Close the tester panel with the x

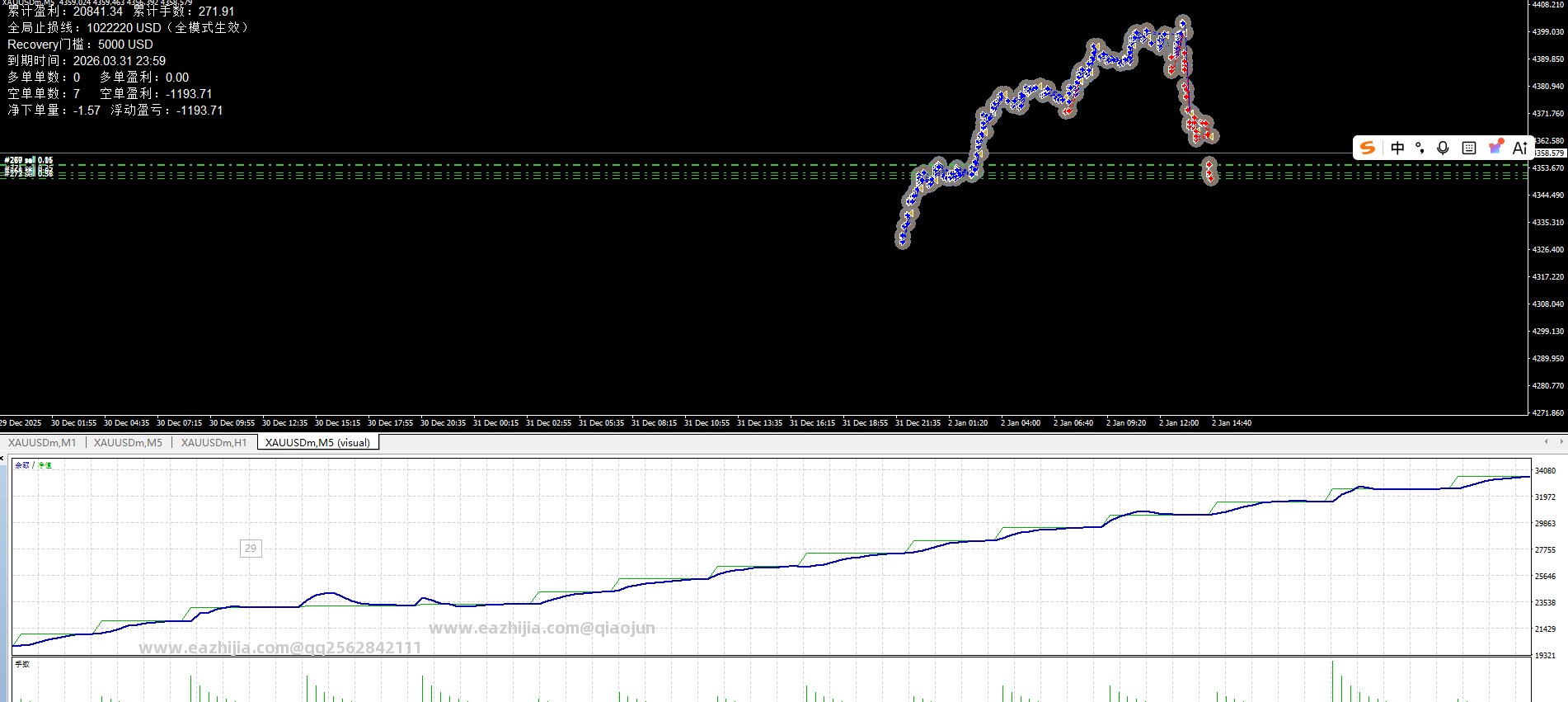[x=2, y=457]
